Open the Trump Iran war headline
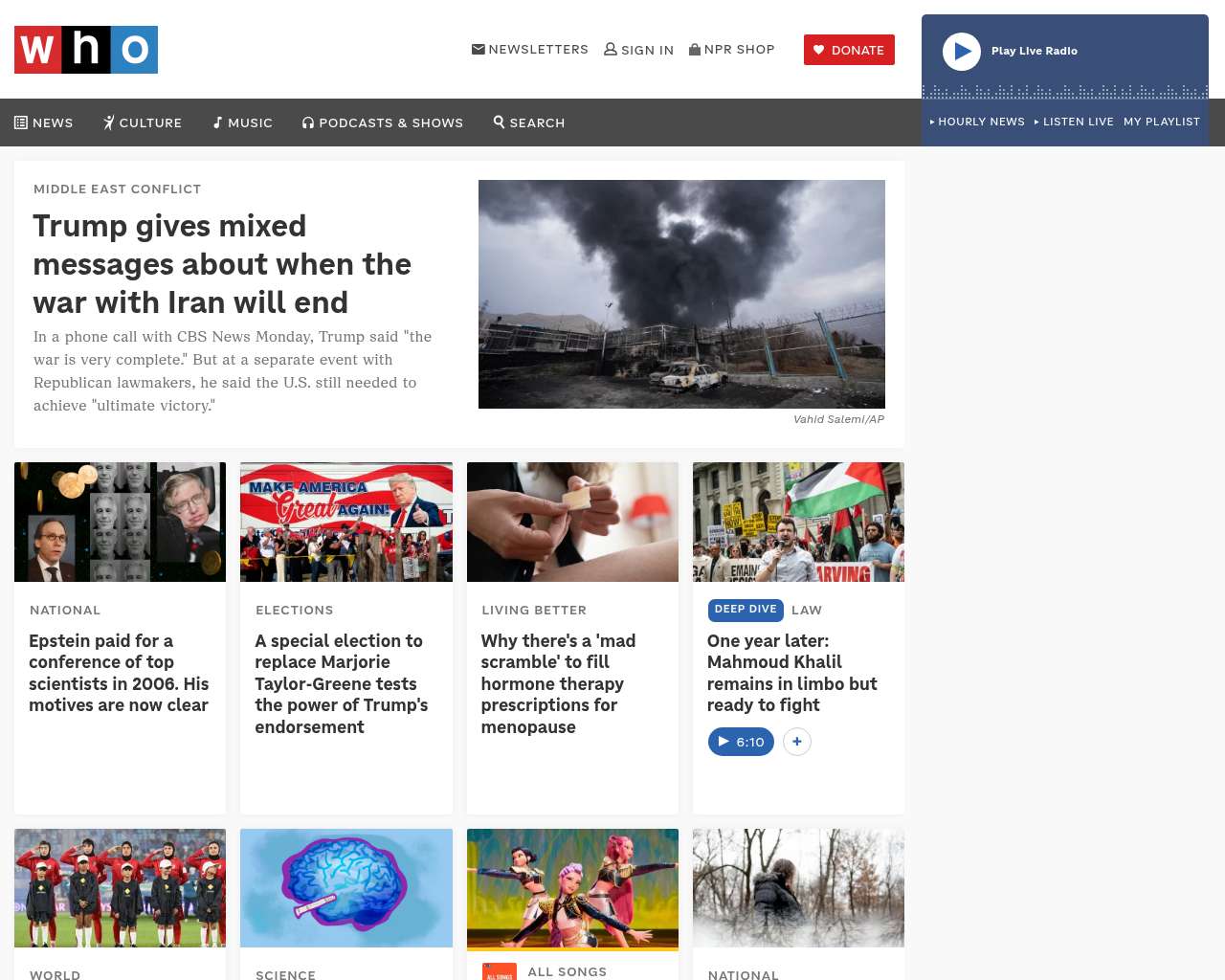Image resolution: width=1225 pixels, height=980 pixels. [x=222, y=264]
